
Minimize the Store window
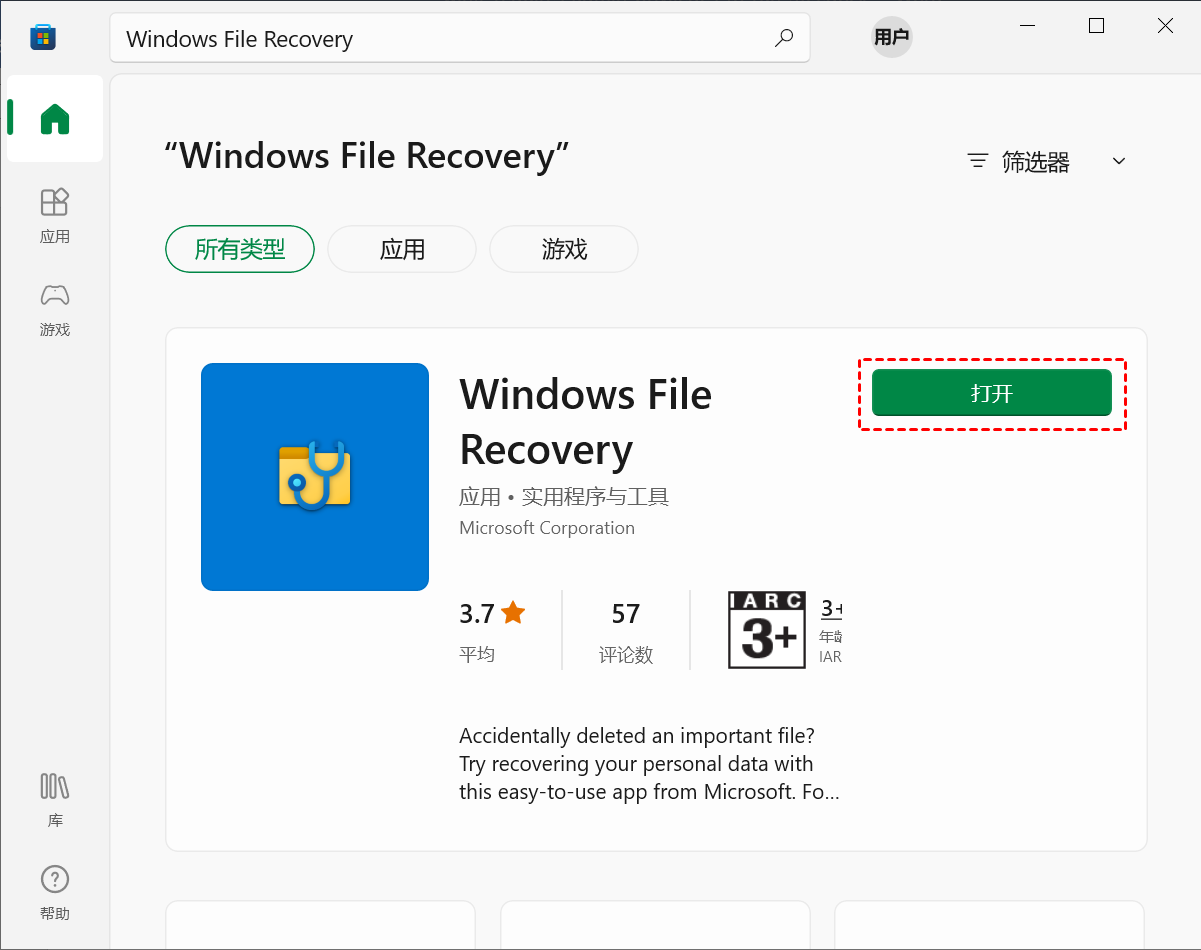pyautogui.click(x=1027, y=26)
